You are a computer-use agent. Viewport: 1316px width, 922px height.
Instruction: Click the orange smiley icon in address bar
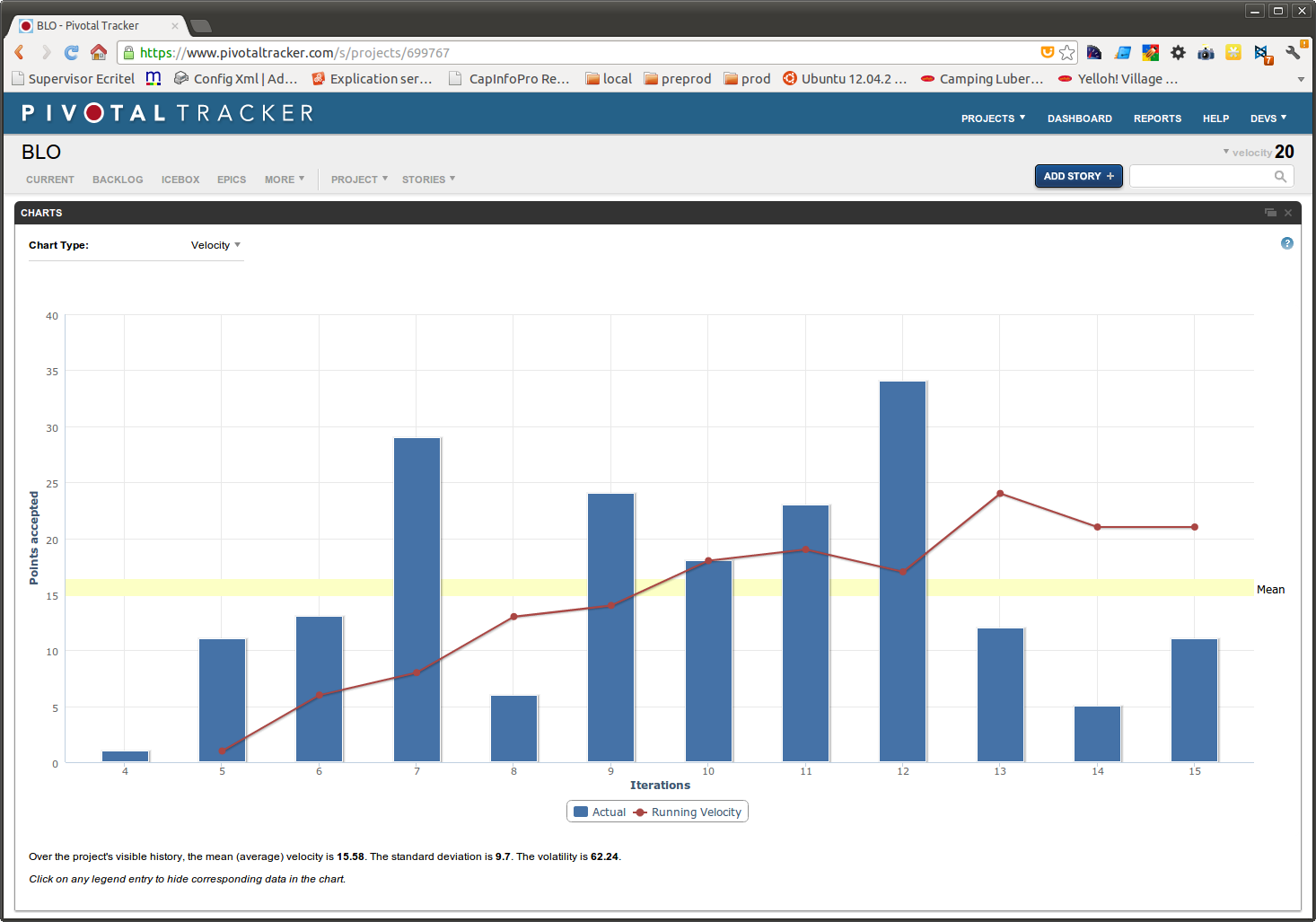(1047, 52)
